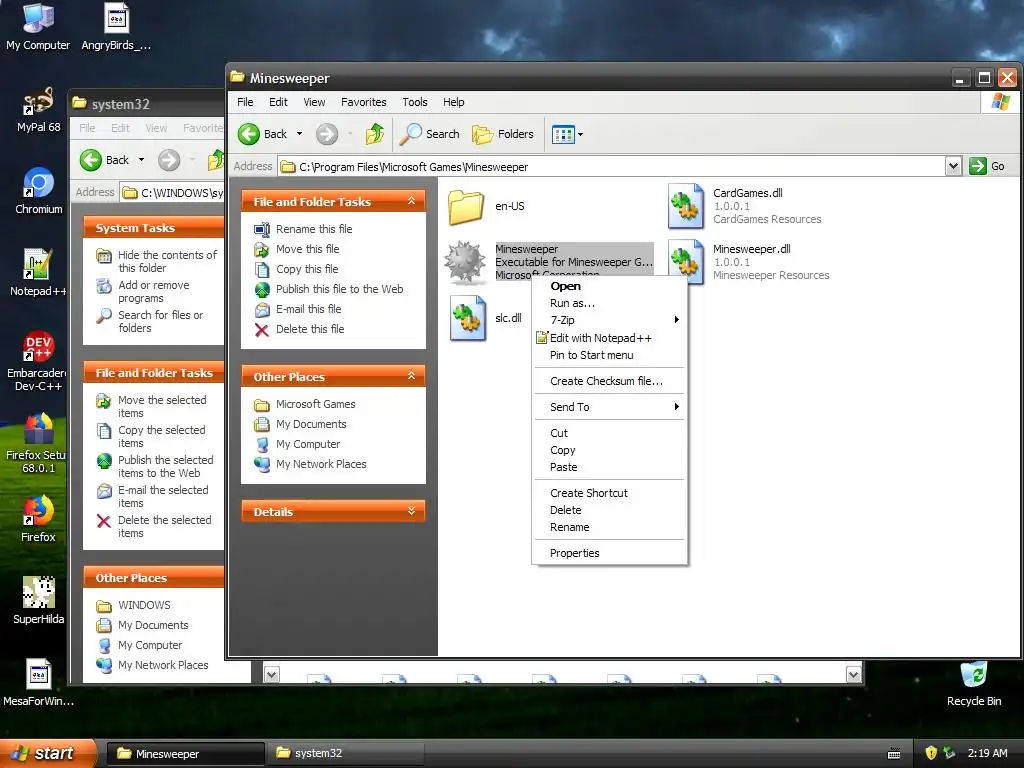Collapse the Other Places panel in Minesweeper window
The image size is (1024, 768).
[411, 376]
